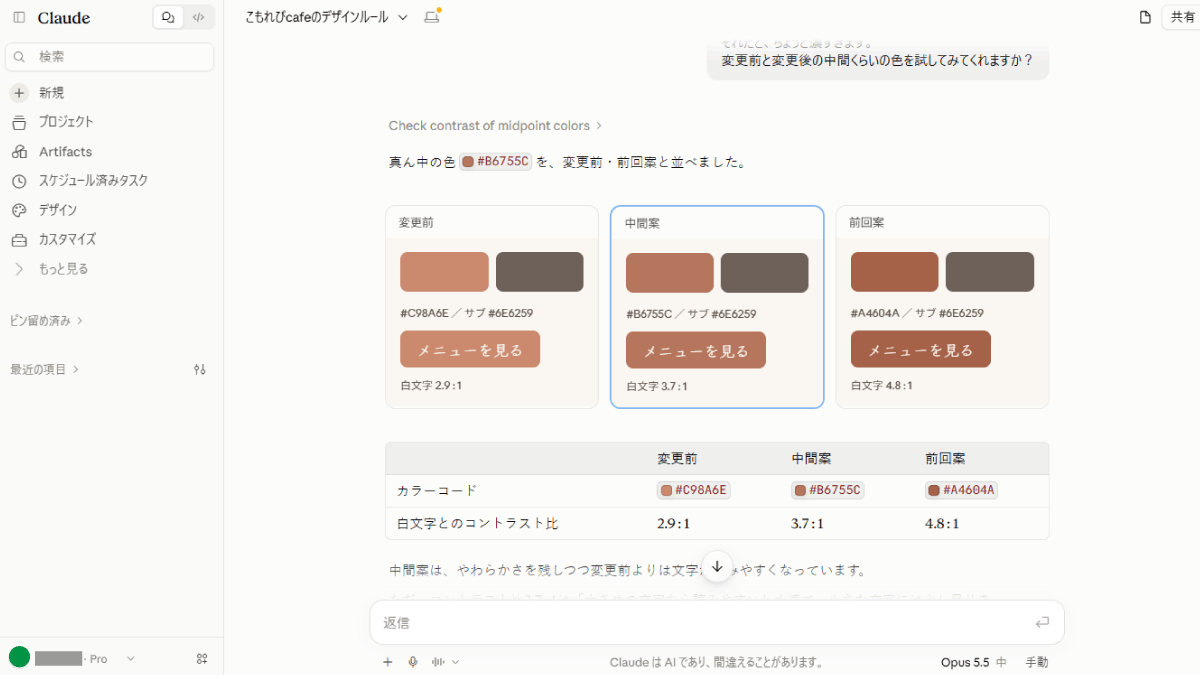Click the palette icon for デザイン
Viewport: 1200px width, 675px height.
tap(19, 210)
